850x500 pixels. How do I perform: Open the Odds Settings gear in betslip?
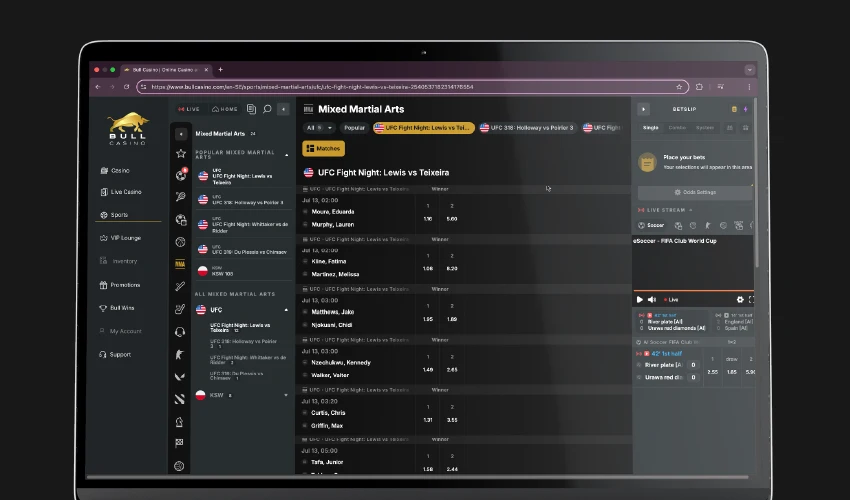(696, 192)
